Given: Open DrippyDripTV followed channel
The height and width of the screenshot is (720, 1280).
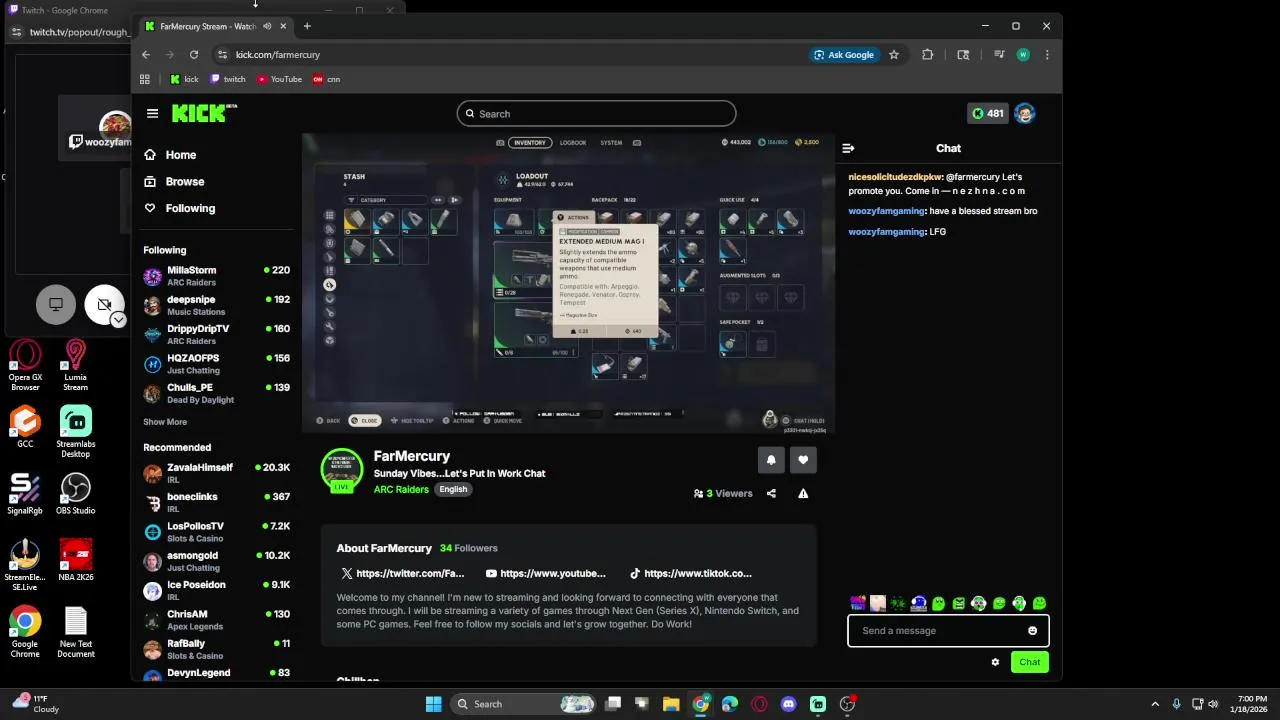Looking at the screenshot, I should coord(216,334).
